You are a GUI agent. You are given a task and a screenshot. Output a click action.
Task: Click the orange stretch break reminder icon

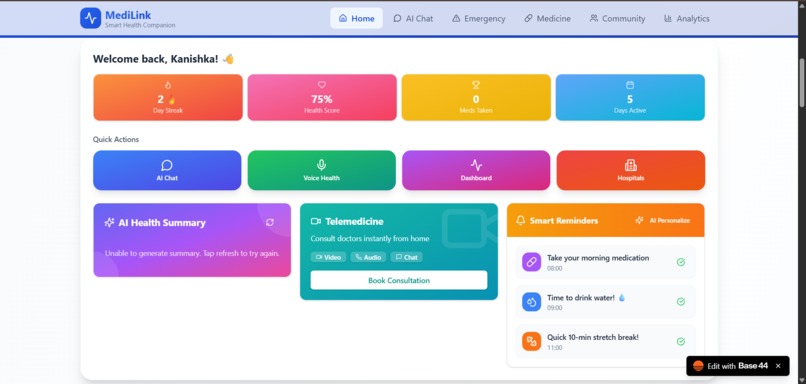coord(532,341)
